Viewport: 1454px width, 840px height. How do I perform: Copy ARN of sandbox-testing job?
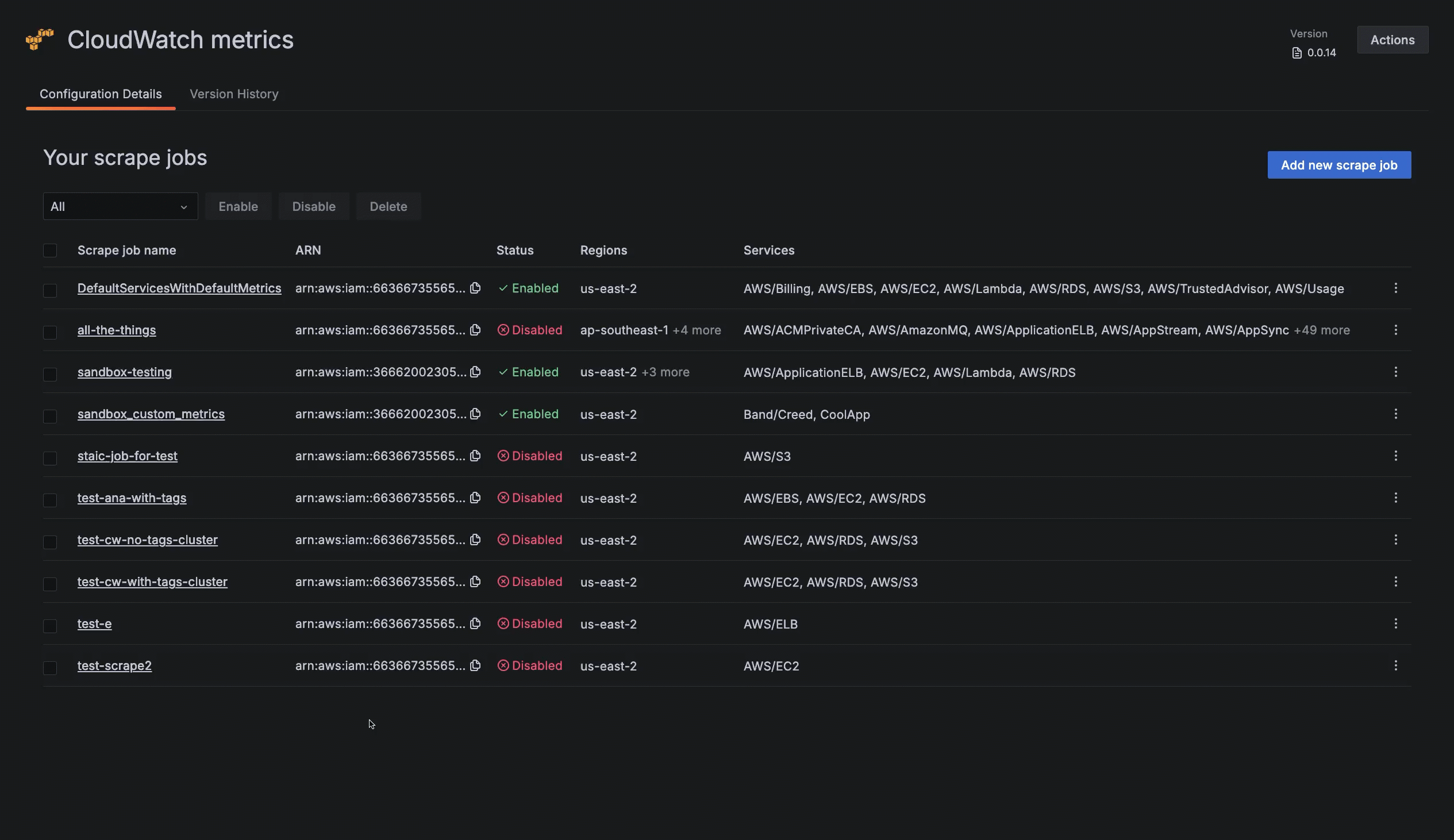pyautogui.click(x=475, y=372)
